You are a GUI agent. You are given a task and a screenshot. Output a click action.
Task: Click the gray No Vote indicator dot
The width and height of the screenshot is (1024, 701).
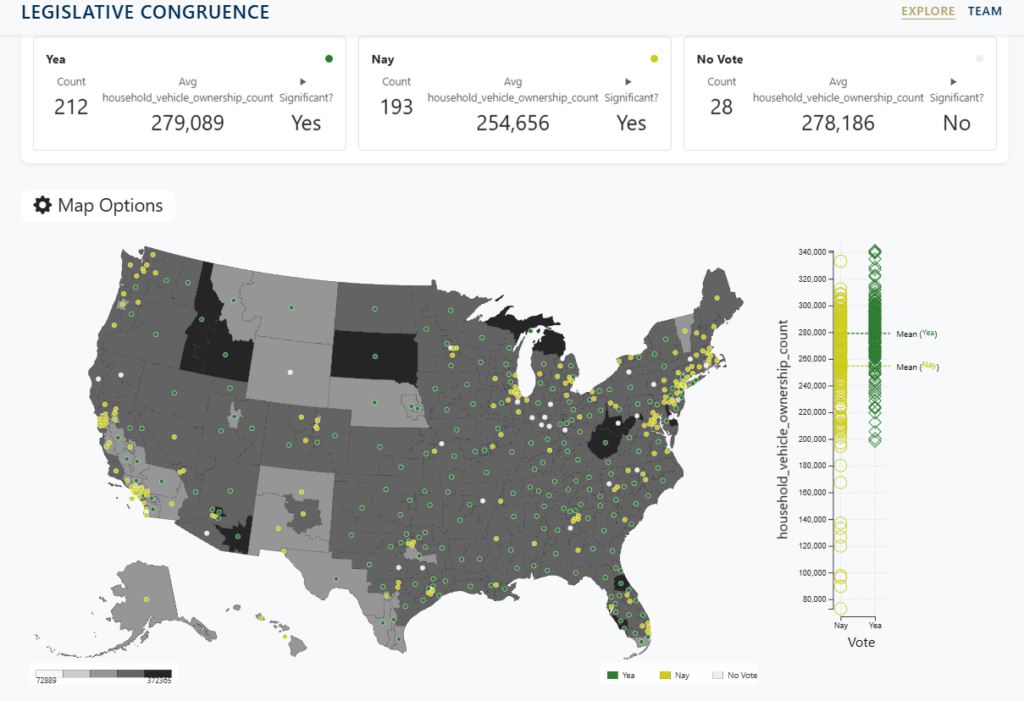(979, 59)
